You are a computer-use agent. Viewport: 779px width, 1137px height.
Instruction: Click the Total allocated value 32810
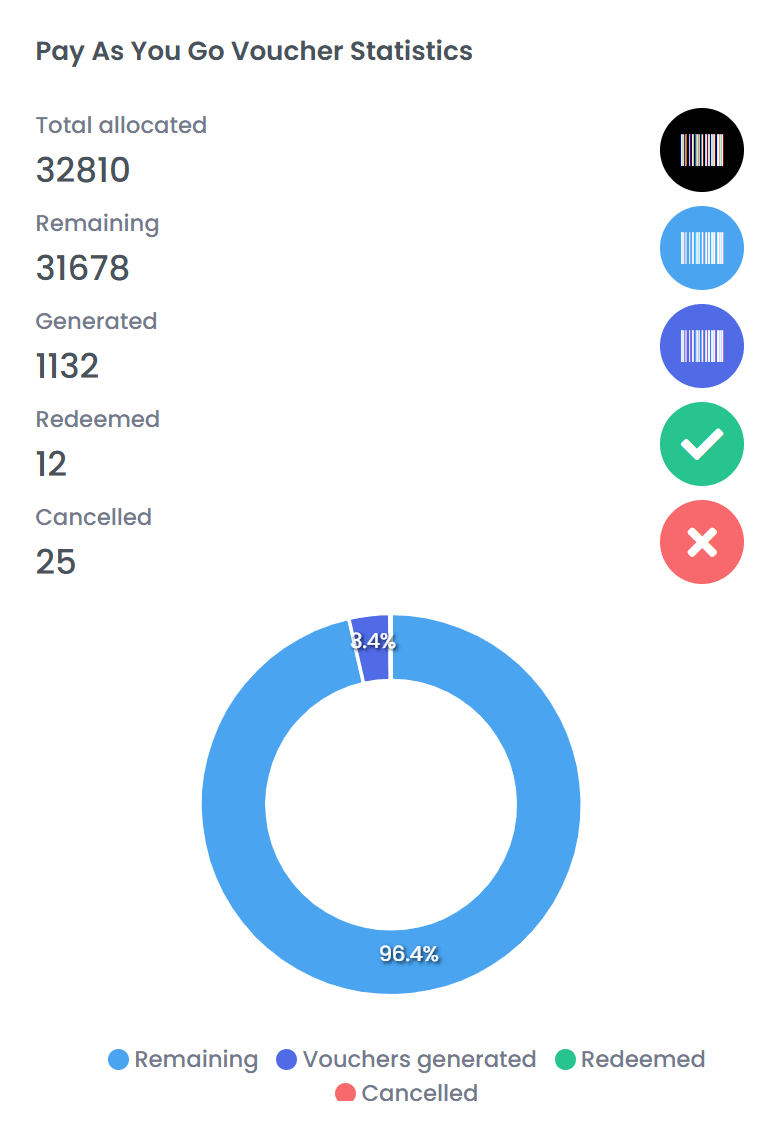coord(83,171)
